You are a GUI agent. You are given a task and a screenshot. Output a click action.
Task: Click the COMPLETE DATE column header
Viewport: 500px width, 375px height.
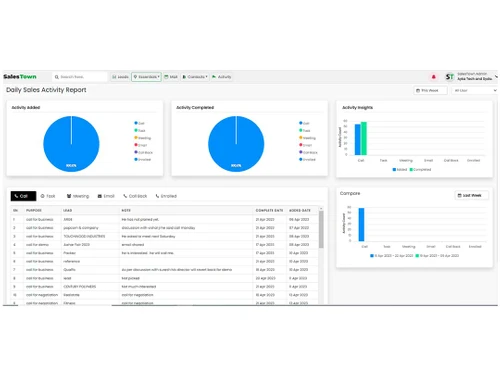click(269, 210)
